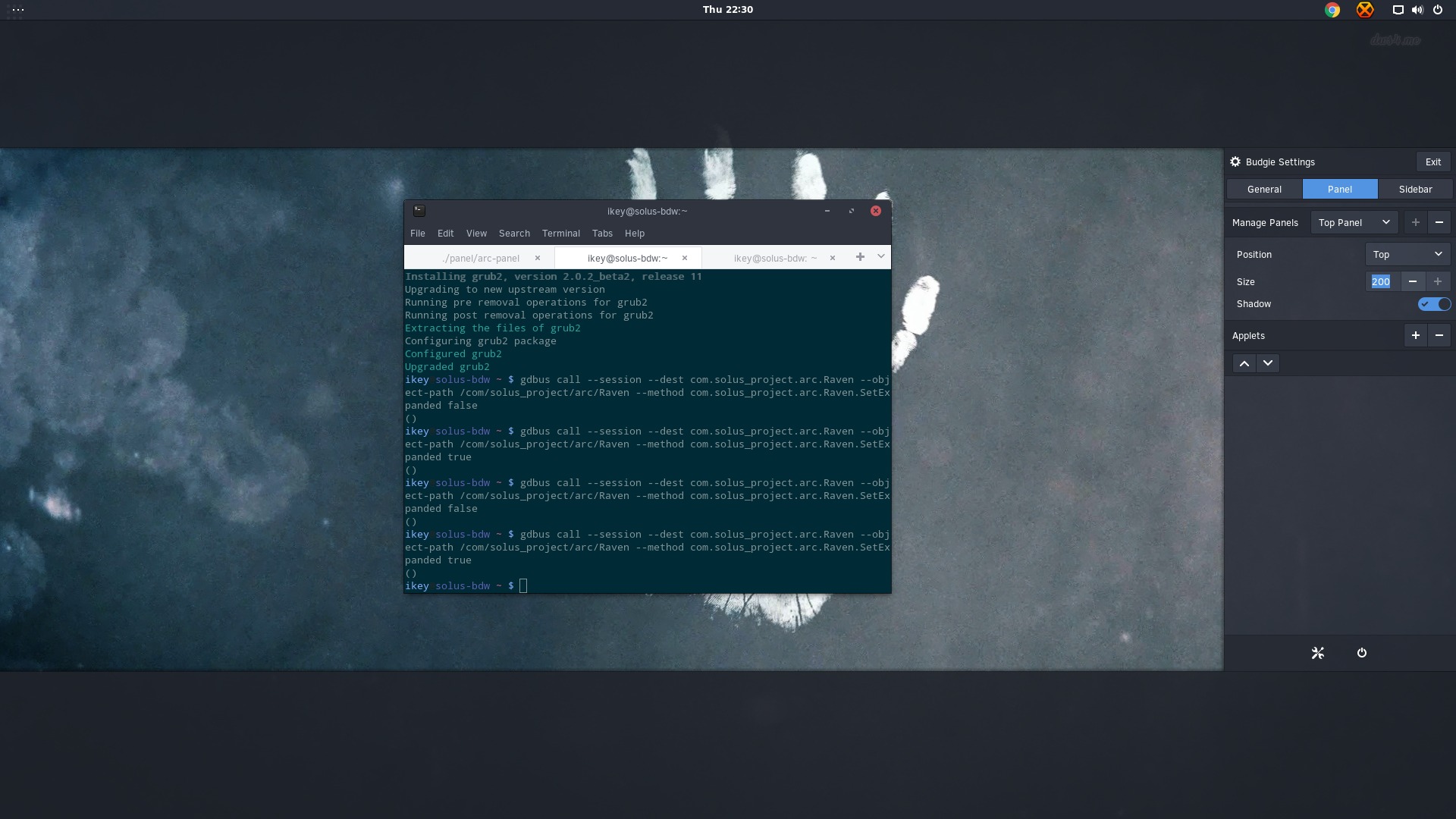1456x819 pixels.
Task: Click the tools settings icon at sidebar bottom
Action: pos(1318,653)
